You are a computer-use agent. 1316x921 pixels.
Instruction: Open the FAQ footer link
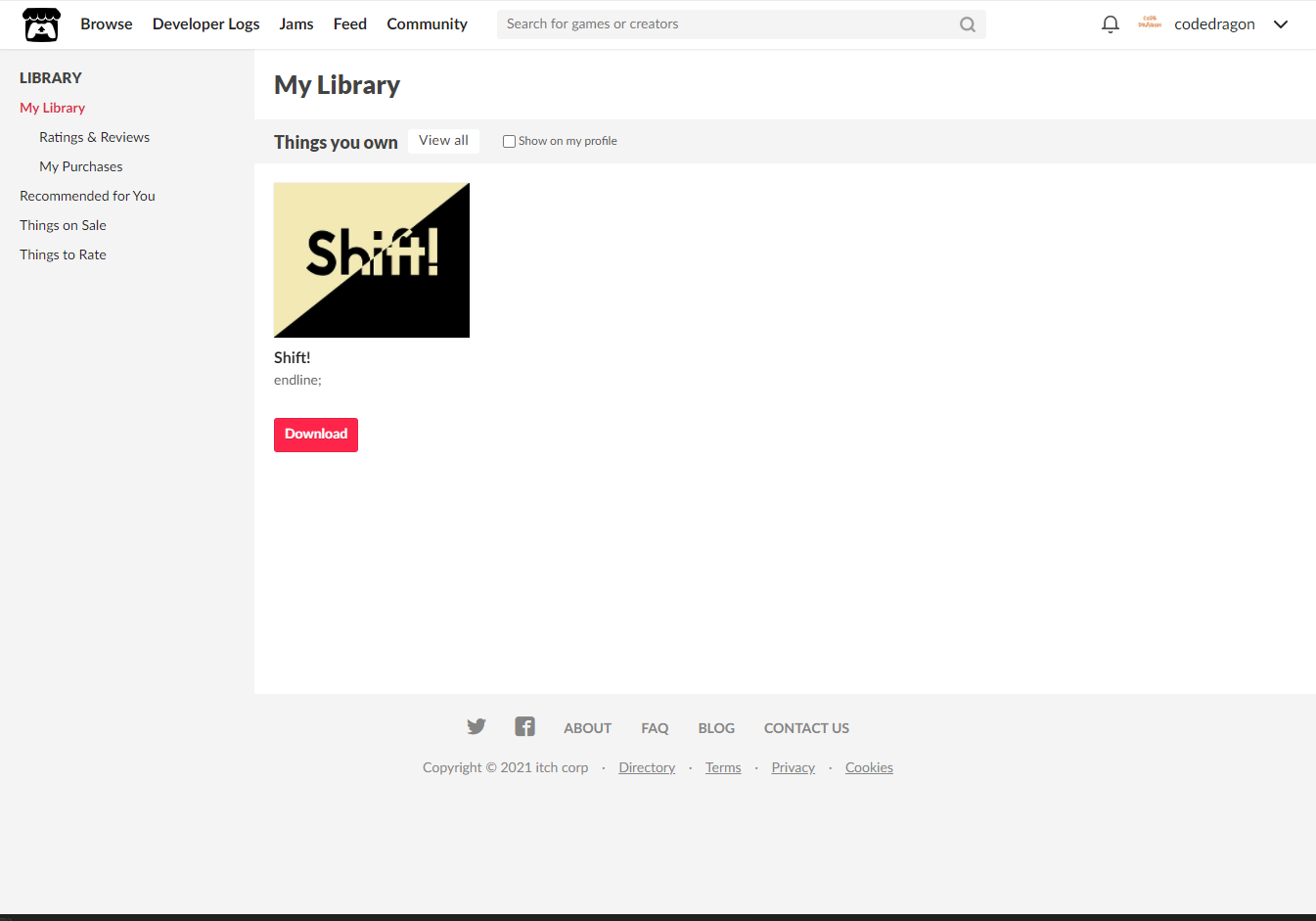[x=656, y=728]
